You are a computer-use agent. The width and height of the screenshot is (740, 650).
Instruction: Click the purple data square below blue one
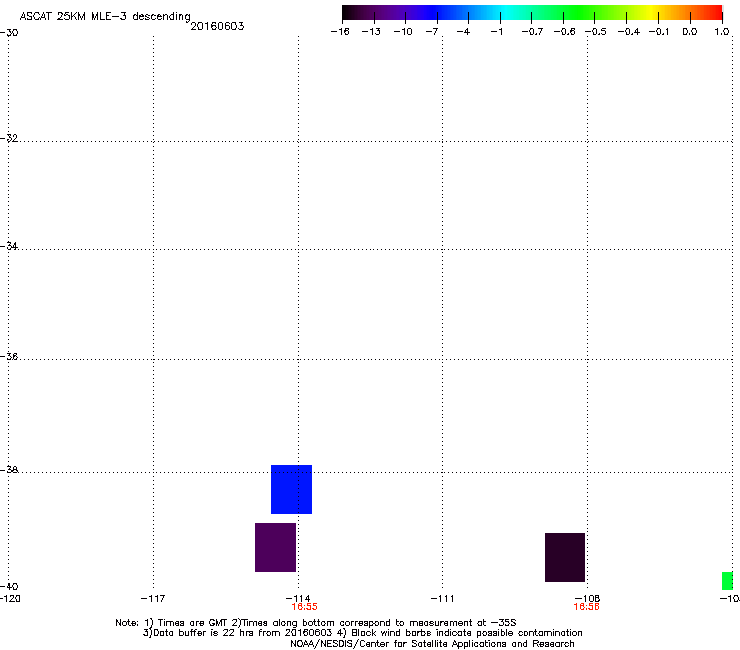(275, 547)
